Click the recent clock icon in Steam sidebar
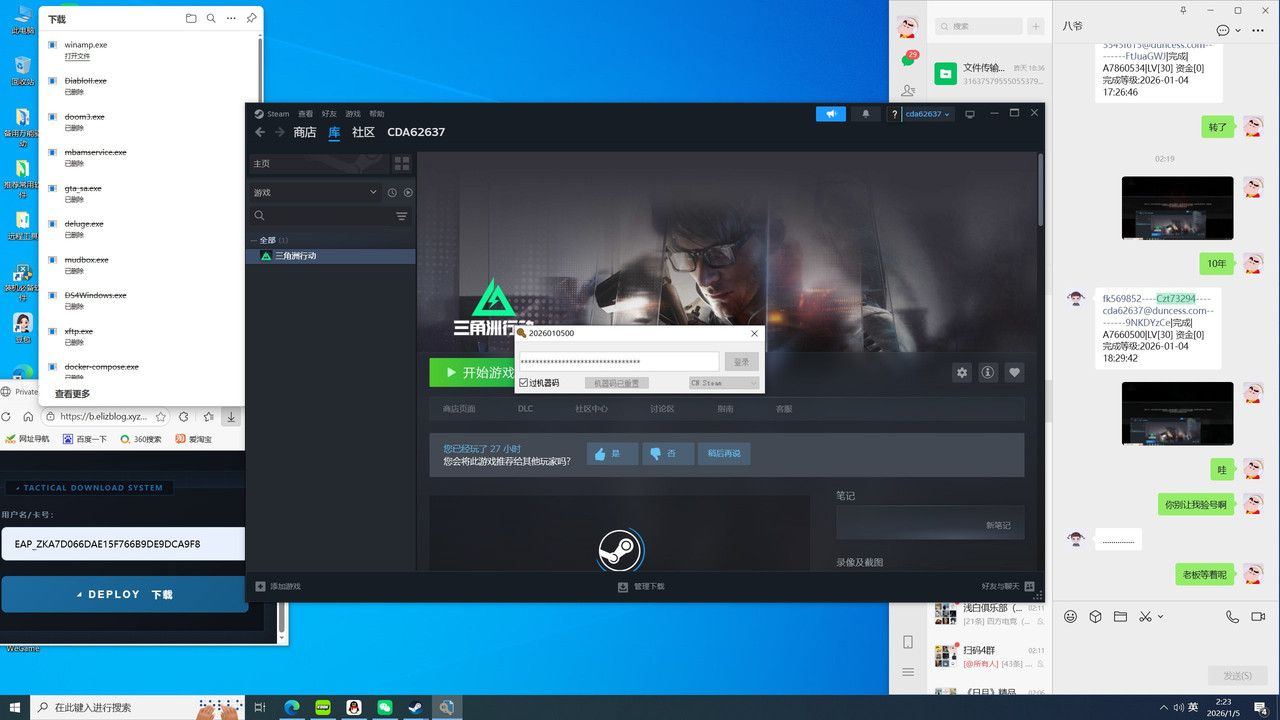This screenshot has width=1280, height=720. (x=392, y=192)
